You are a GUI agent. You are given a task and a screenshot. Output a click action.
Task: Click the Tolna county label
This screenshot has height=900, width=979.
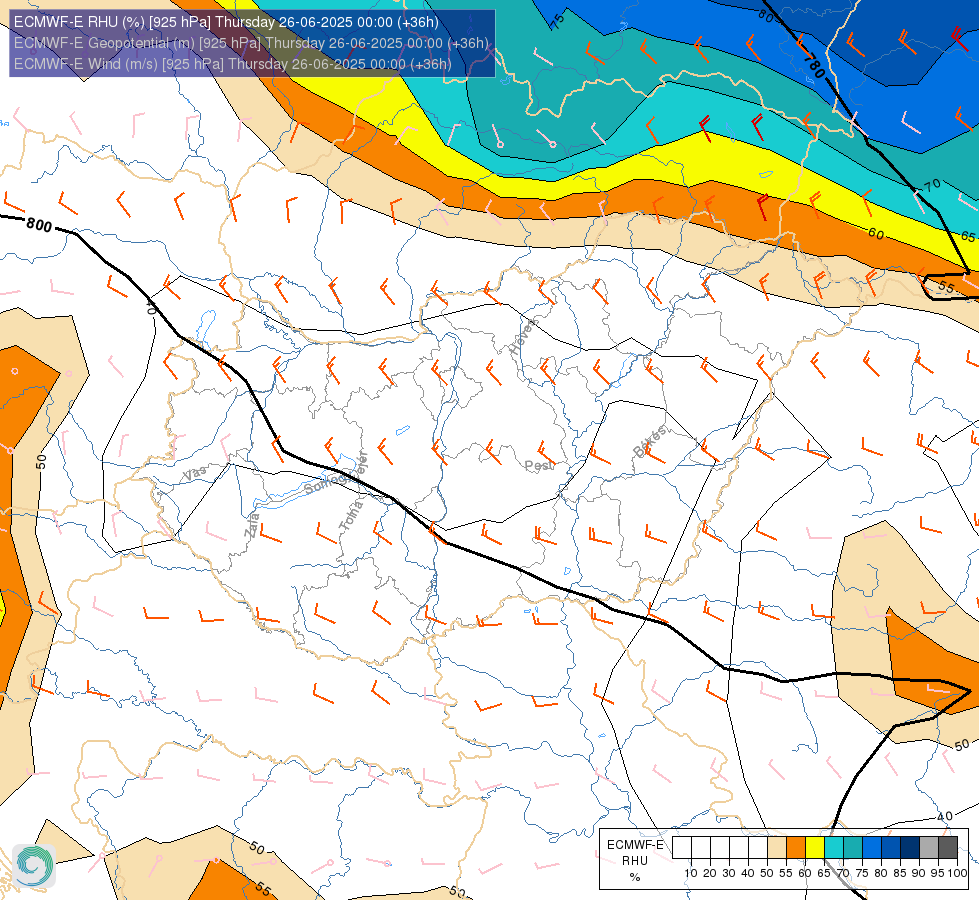coord(351,515)
